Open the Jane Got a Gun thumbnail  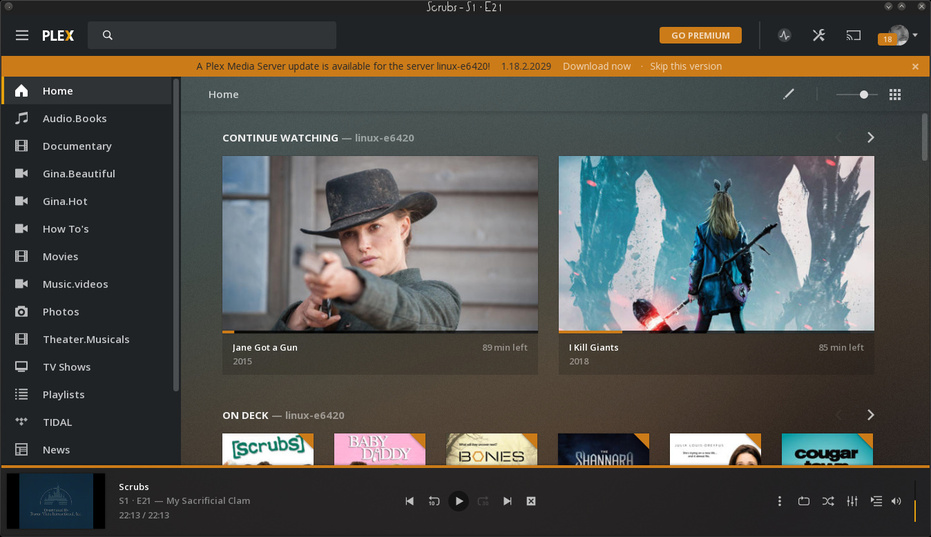[380, 243]
